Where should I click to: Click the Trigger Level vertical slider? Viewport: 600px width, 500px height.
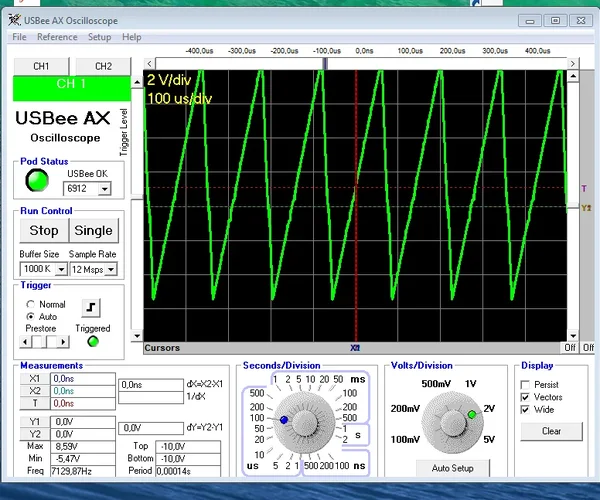pyautogui.click(x=137, y=198)
